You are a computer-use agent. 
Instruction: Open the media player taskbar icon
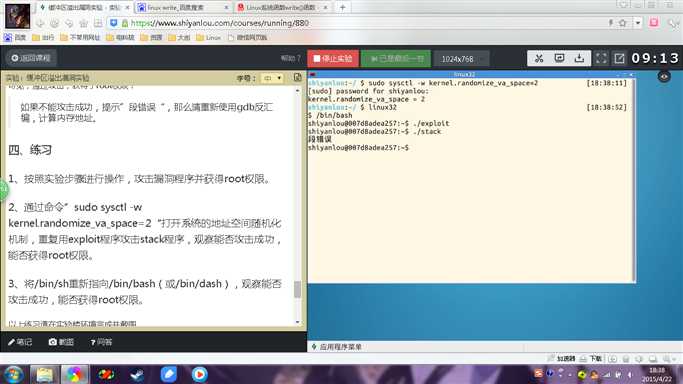point(199,374)
